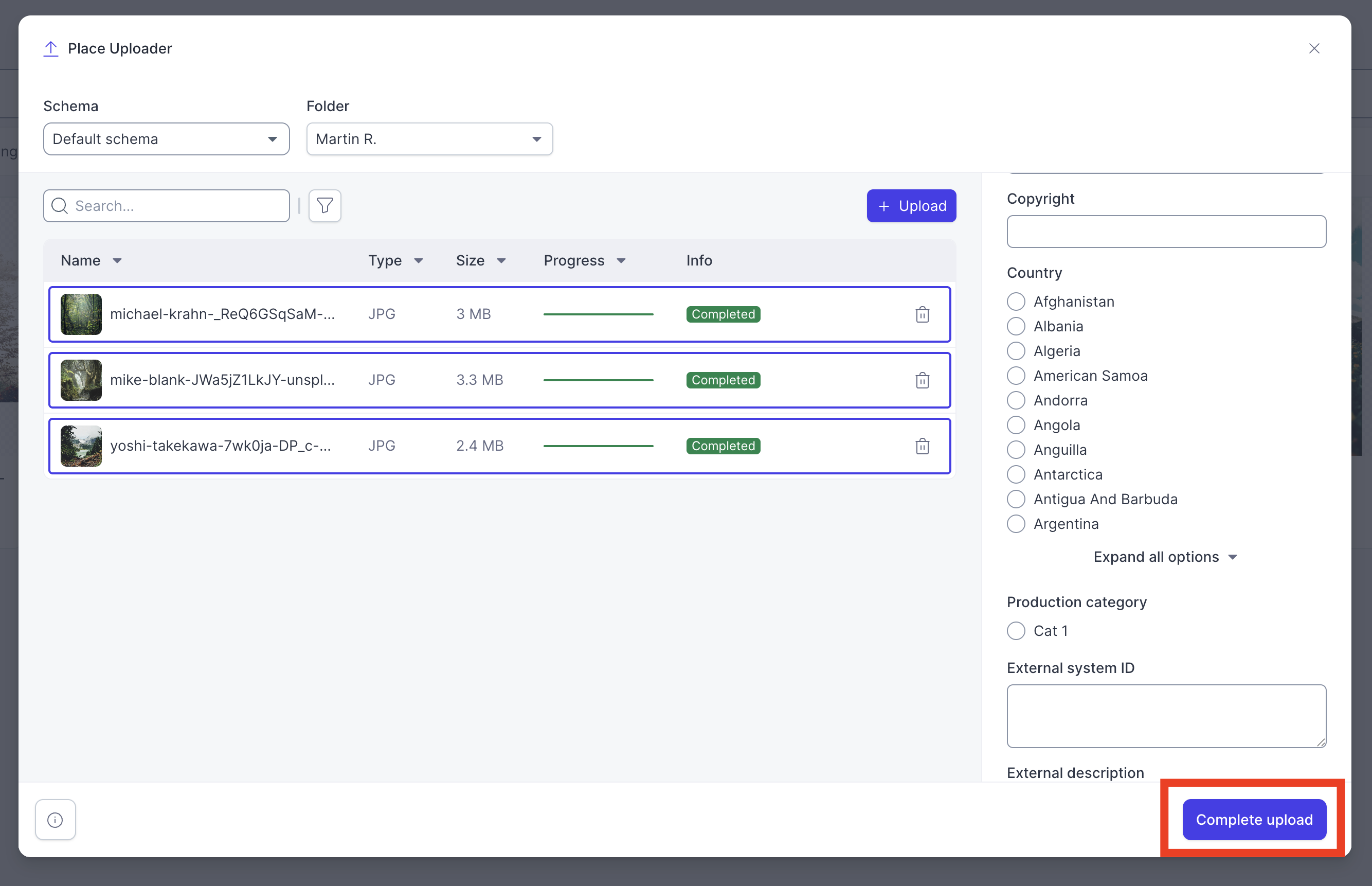Click the 3.3 MB size value
The width and height of the screenshot is (1372, 886).
[480, 380]
